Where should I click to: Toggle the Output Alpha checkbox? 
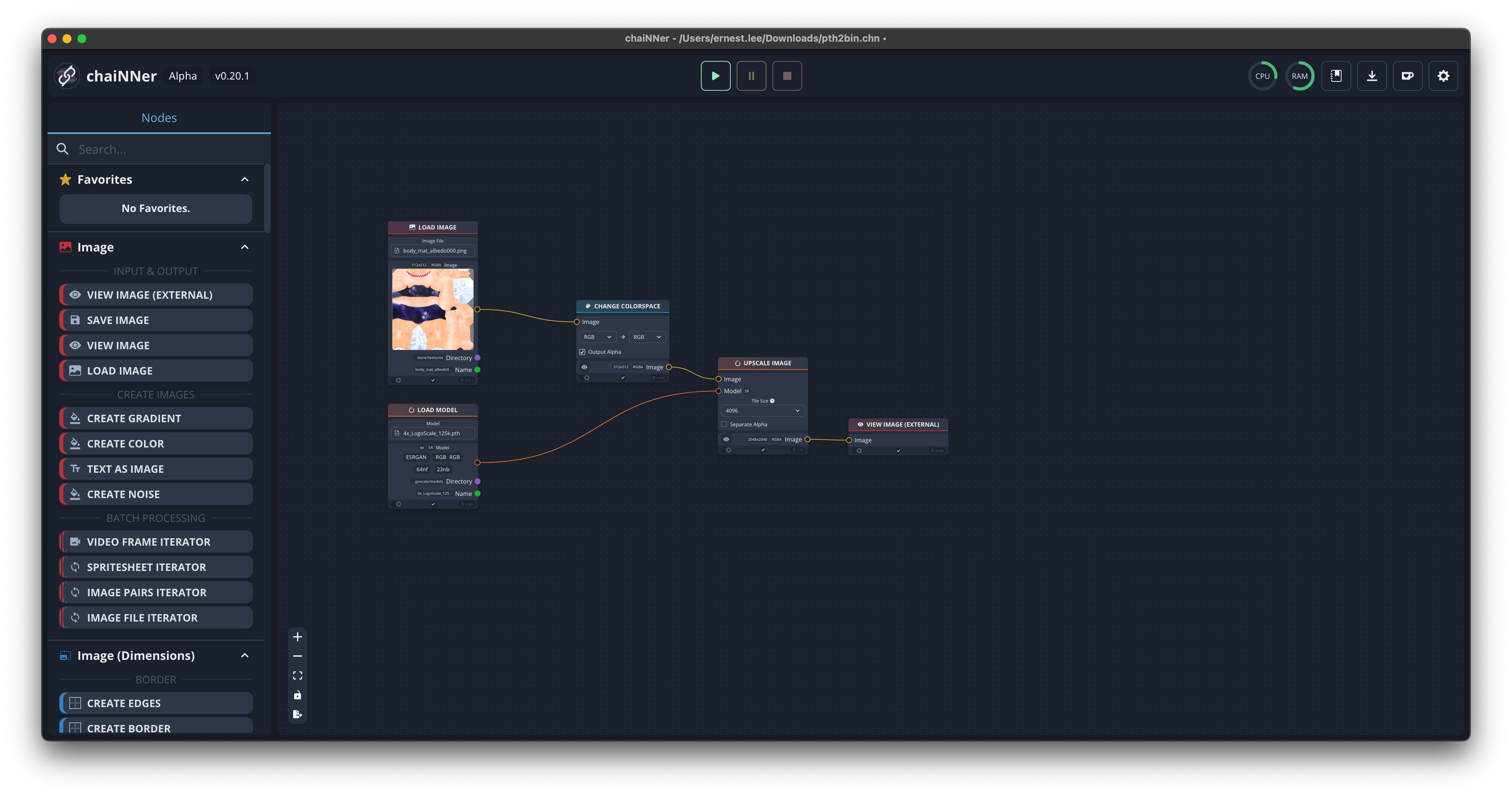582,352
